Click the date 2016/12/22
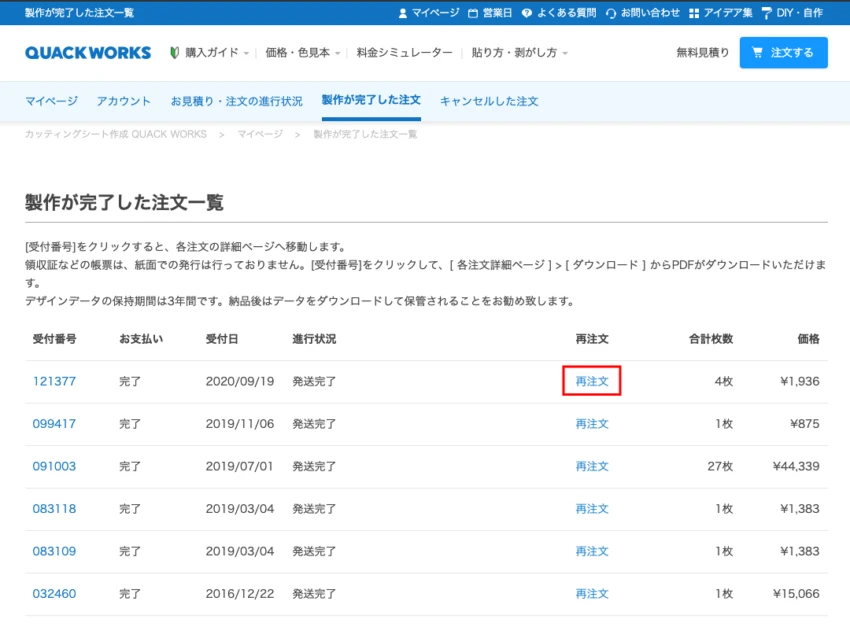850x638 pixels. coord(240,594)
